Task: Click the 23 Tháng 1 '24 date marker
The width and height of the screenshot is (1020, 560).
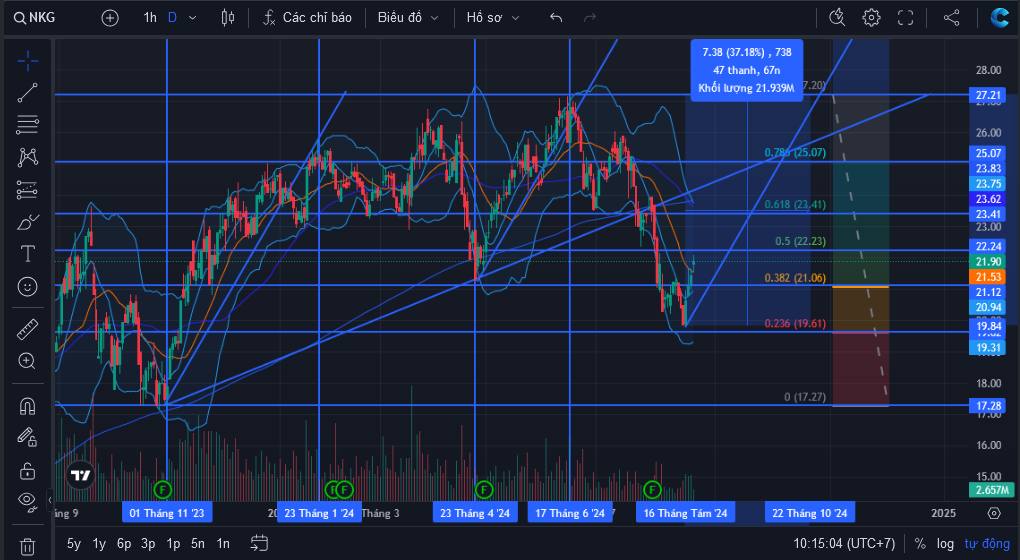Action: (x=319, y=513)
